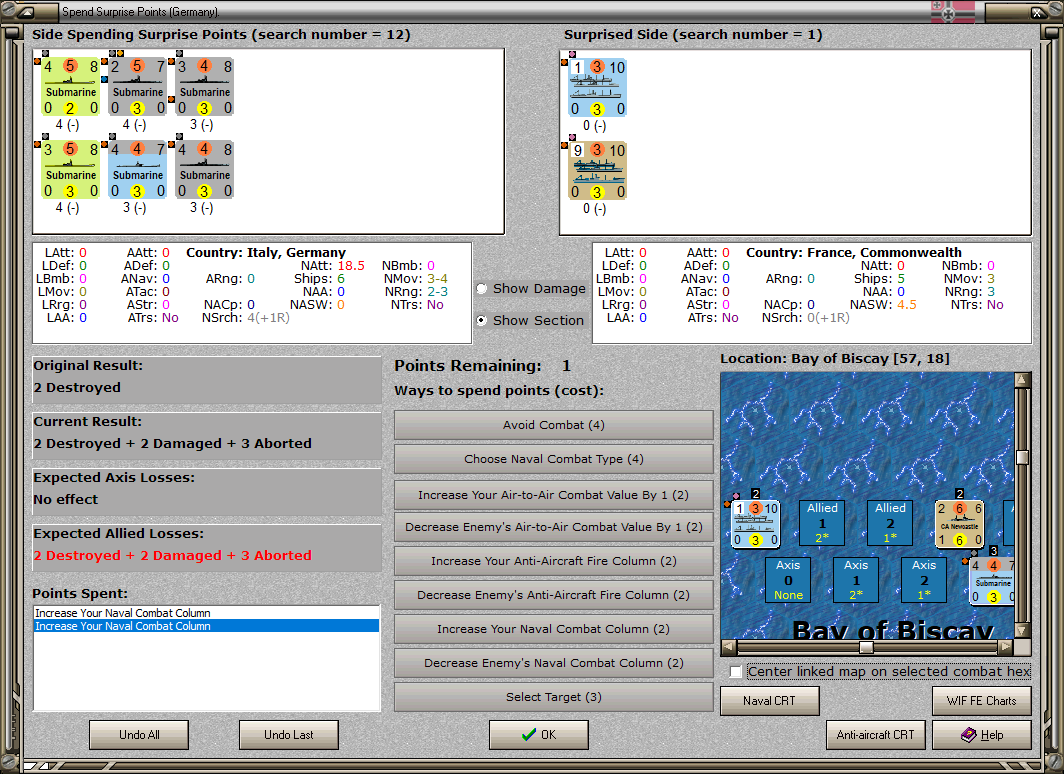Image resolution: width=1064 pixels, height=774 pixels.
Task: Select the tan convoy counter 9-3-10
Action: 598,170
